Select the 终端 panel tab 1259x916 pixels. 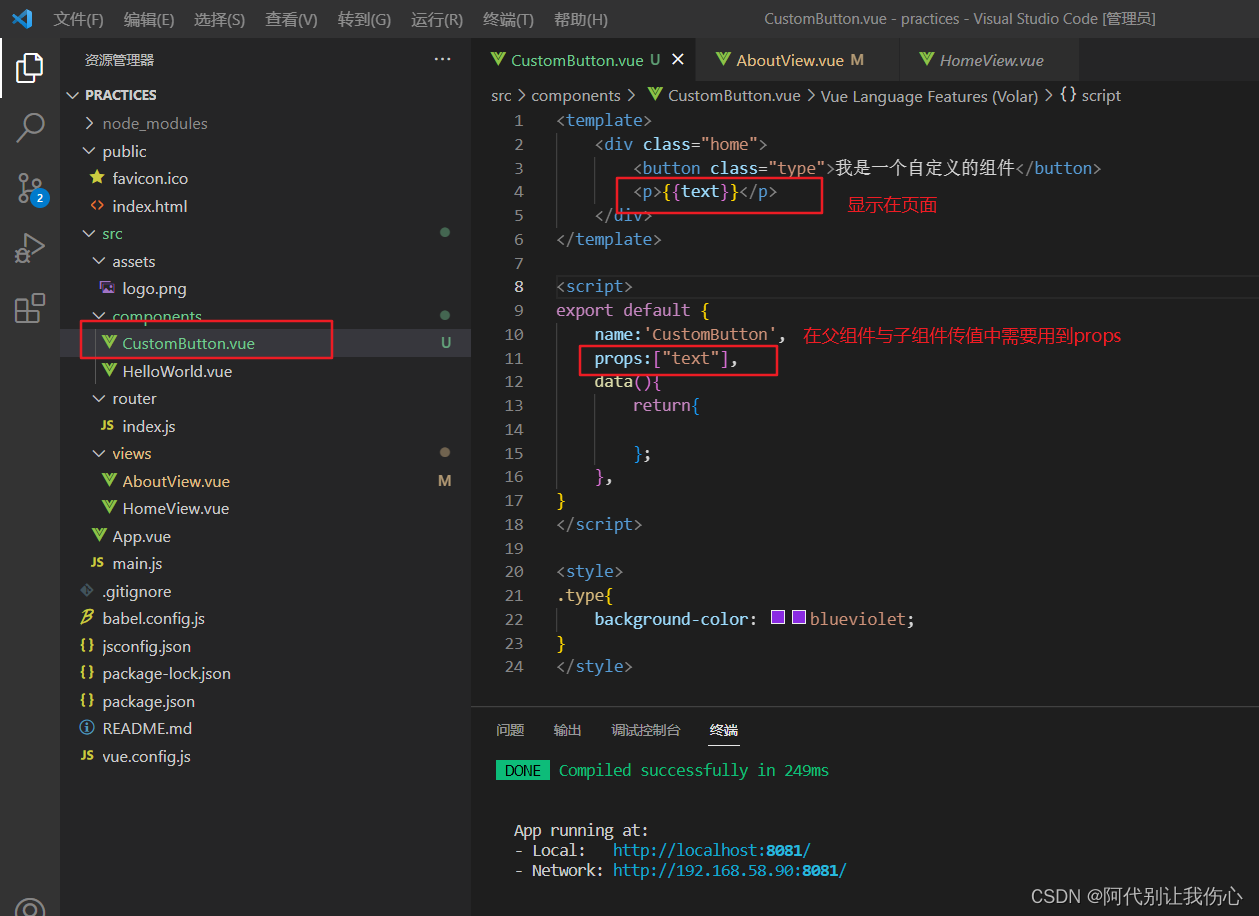pyautogui.click(x=724, y=730)
